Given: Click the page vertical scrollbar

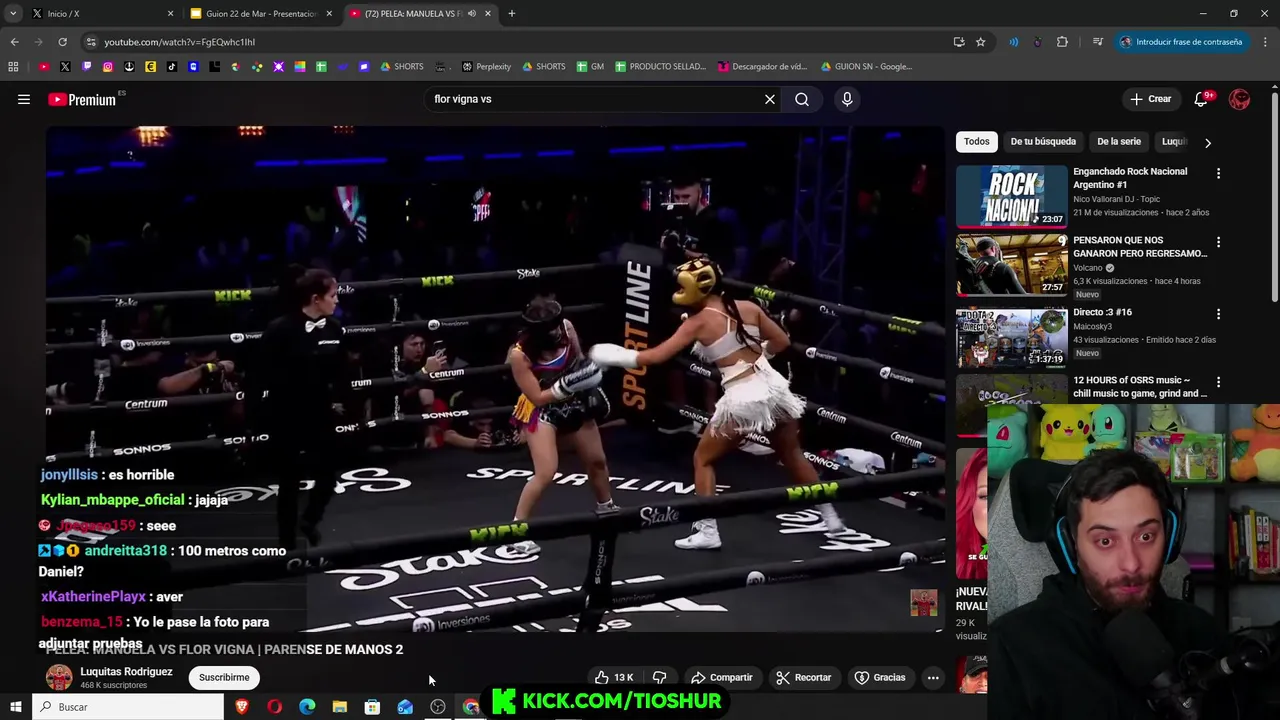Looking at the screenshot, I should pos(1275,195).
